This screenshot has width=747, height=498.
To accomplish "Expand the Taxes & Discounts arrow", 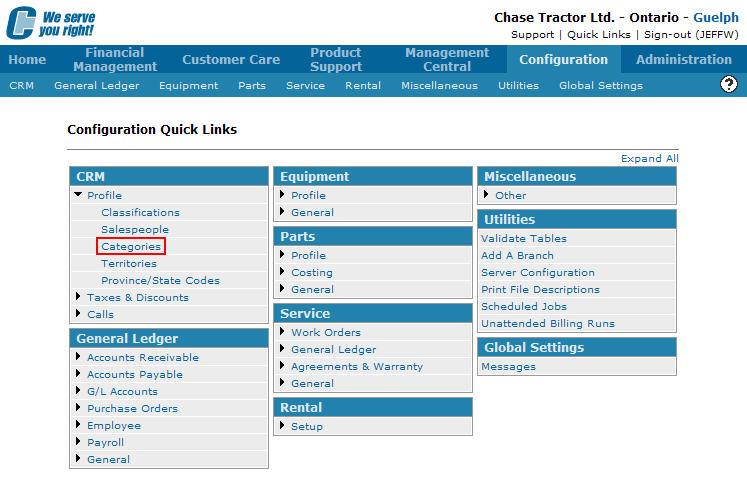I will [x=78, y=296].
